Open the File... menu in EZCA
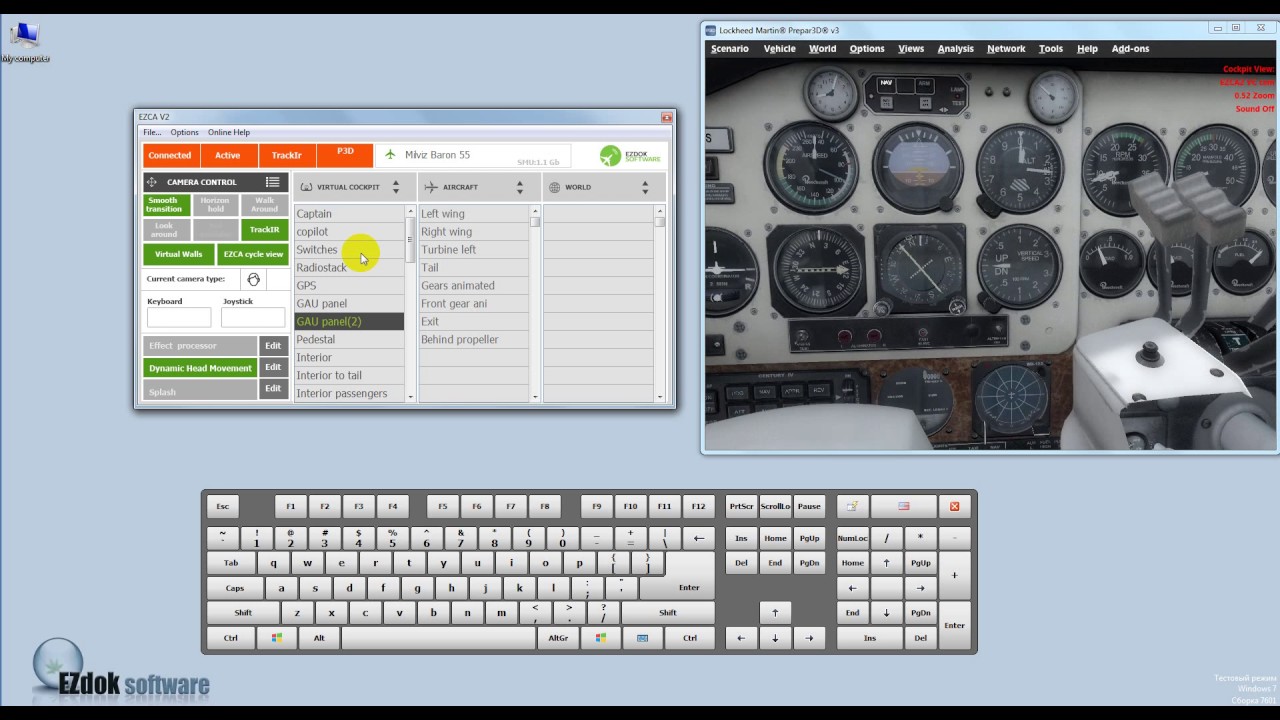 pos(152,132)
